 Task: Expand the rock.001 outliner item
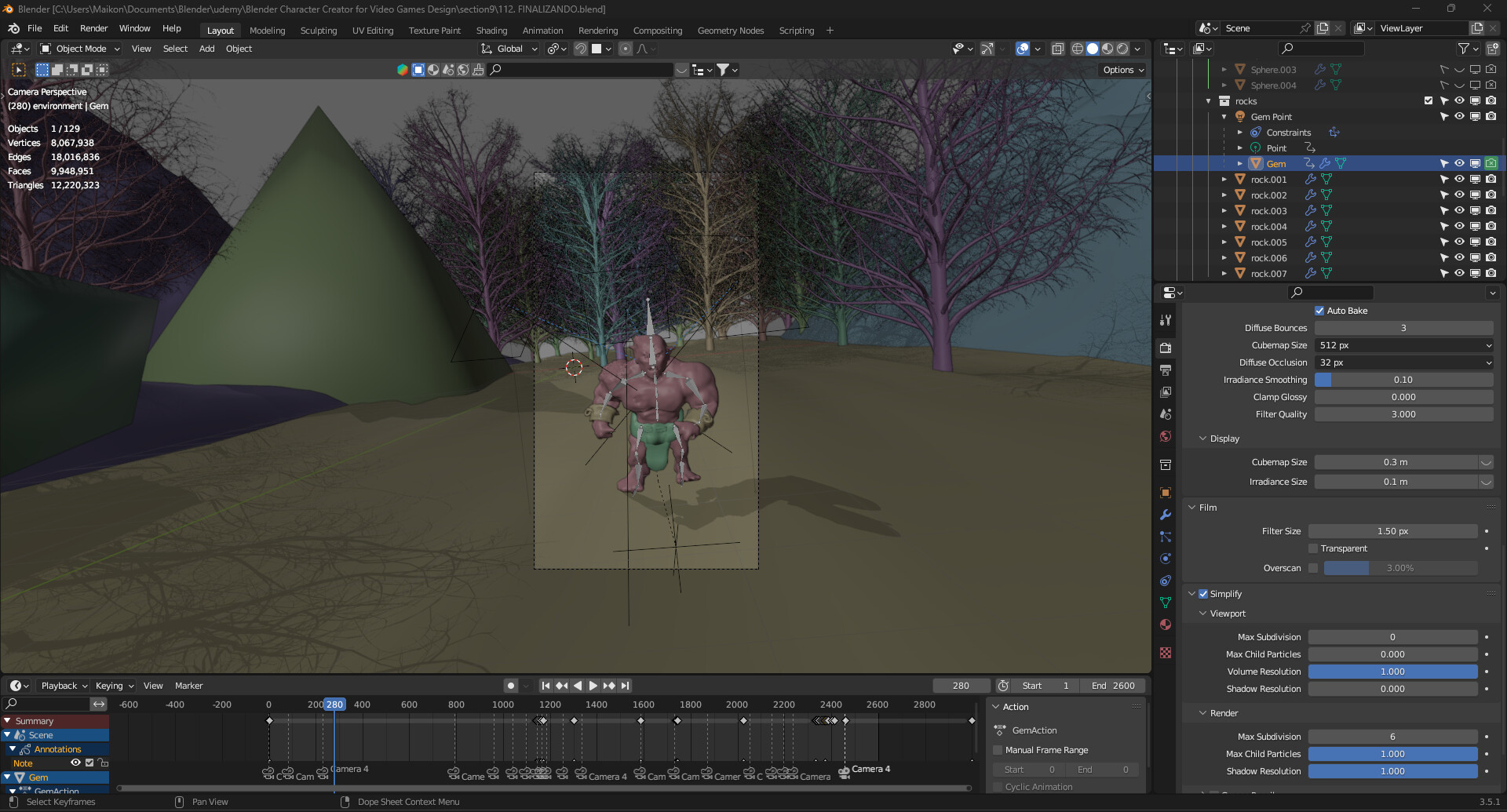[1224, 179]
